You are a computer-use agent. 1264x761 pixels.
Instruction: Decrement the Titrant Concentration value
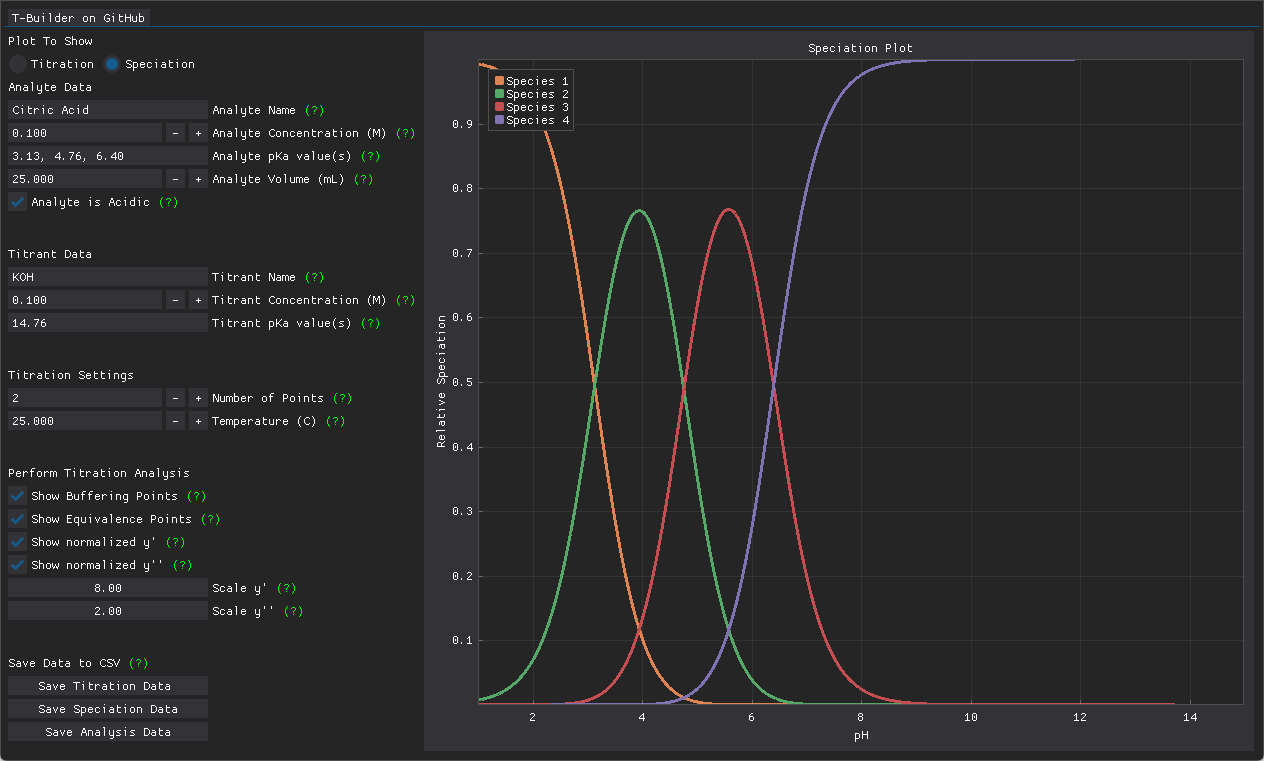pos(174,299)
